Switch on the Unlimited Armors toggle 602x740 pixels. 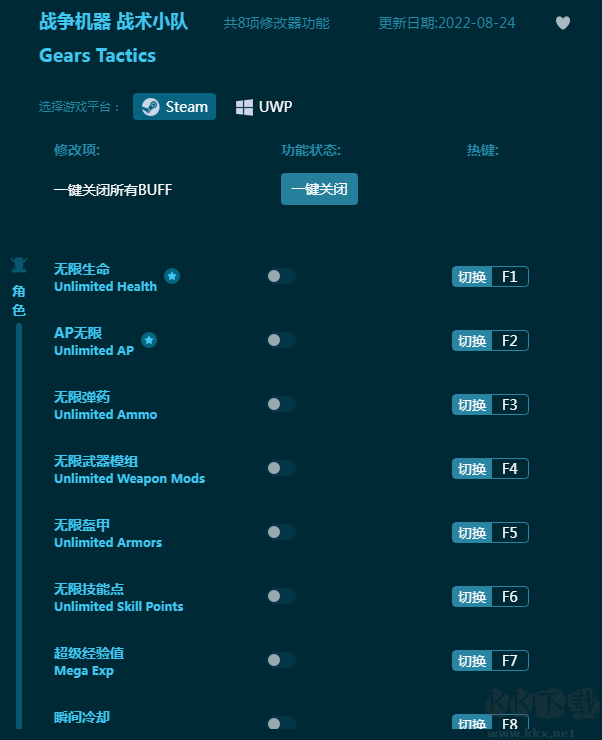pyautogui.click(x=281, y=532)
